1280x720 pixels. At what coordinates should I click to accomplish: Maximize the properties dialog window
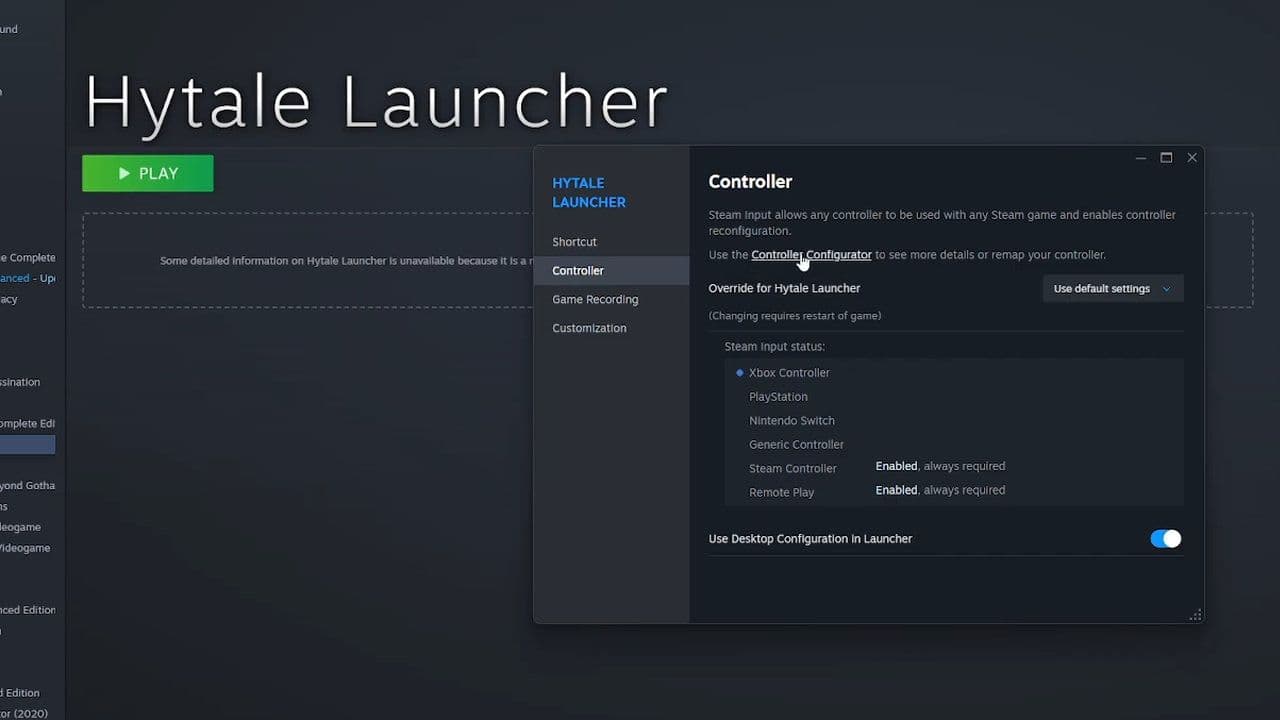(x=1166, y=158)
